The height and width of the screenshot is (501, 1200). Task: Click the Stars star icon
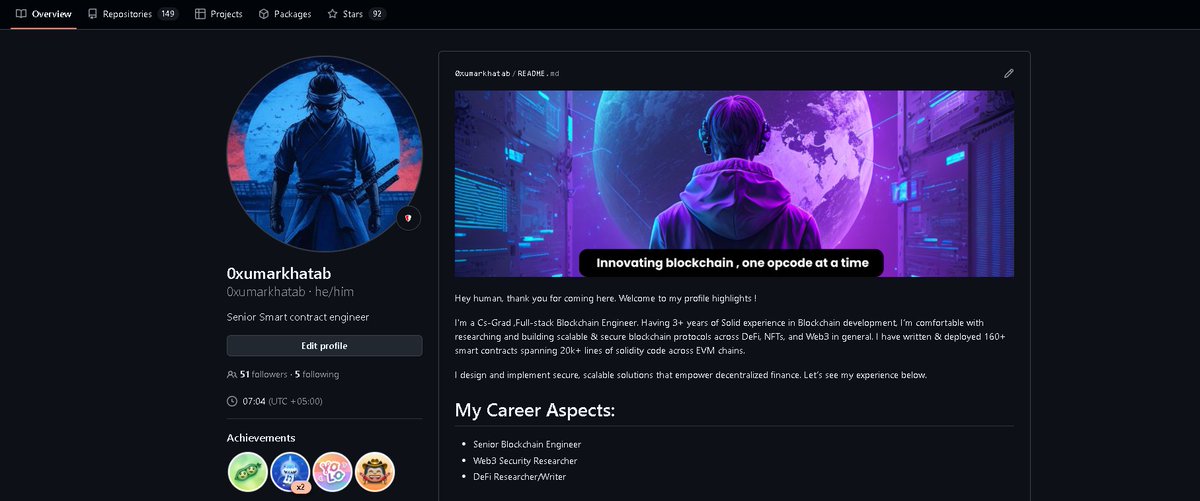click(332, 14)
